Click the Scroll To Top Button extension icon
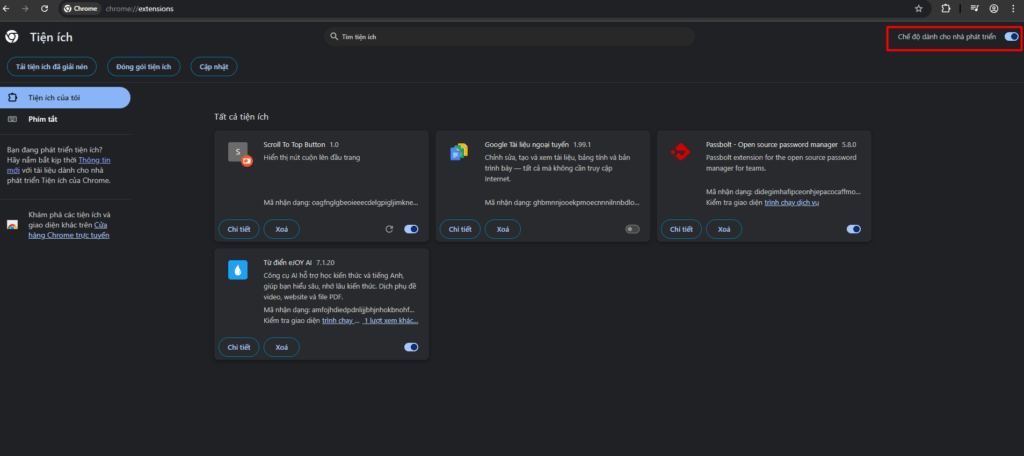Screen dimensions: 1024x456 tap(237, 153)
